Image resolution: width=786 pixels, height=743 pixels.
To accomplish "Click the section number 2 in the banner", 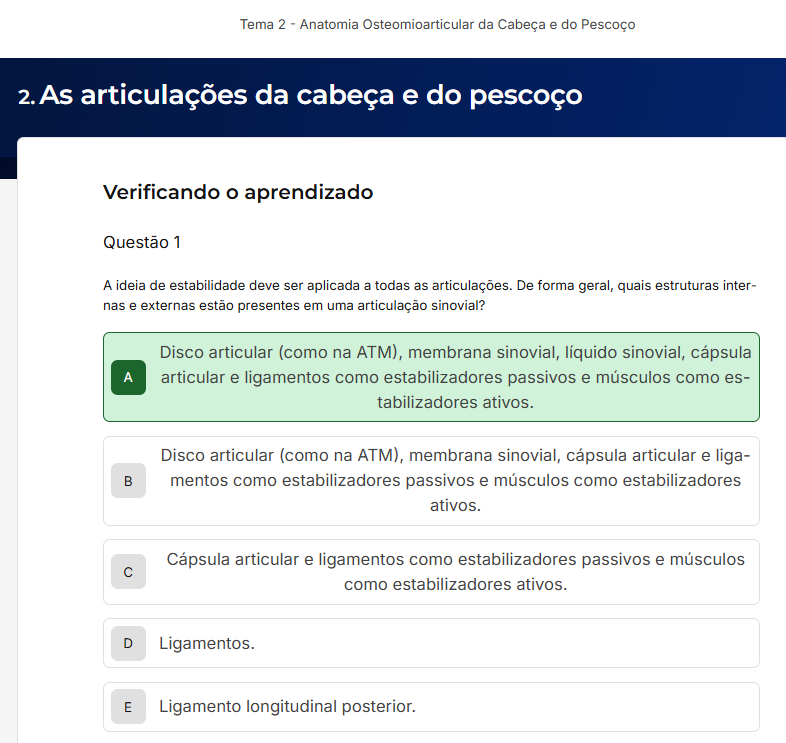I will point(26,97).
